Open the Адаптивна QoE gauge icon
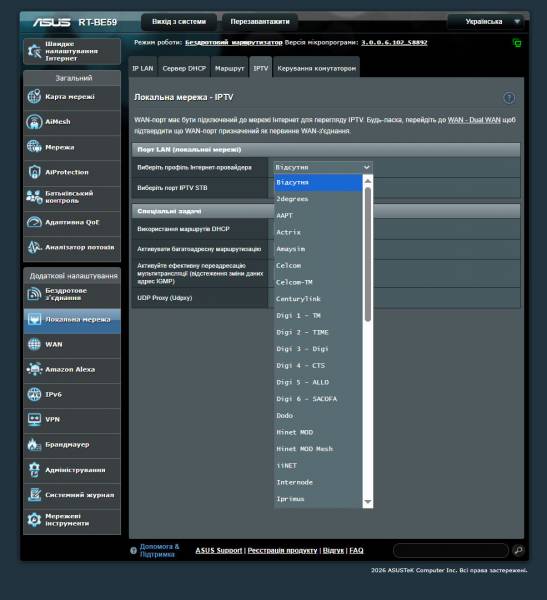The width and height of the screenshot is (547, 600). (x=34, y=222)
